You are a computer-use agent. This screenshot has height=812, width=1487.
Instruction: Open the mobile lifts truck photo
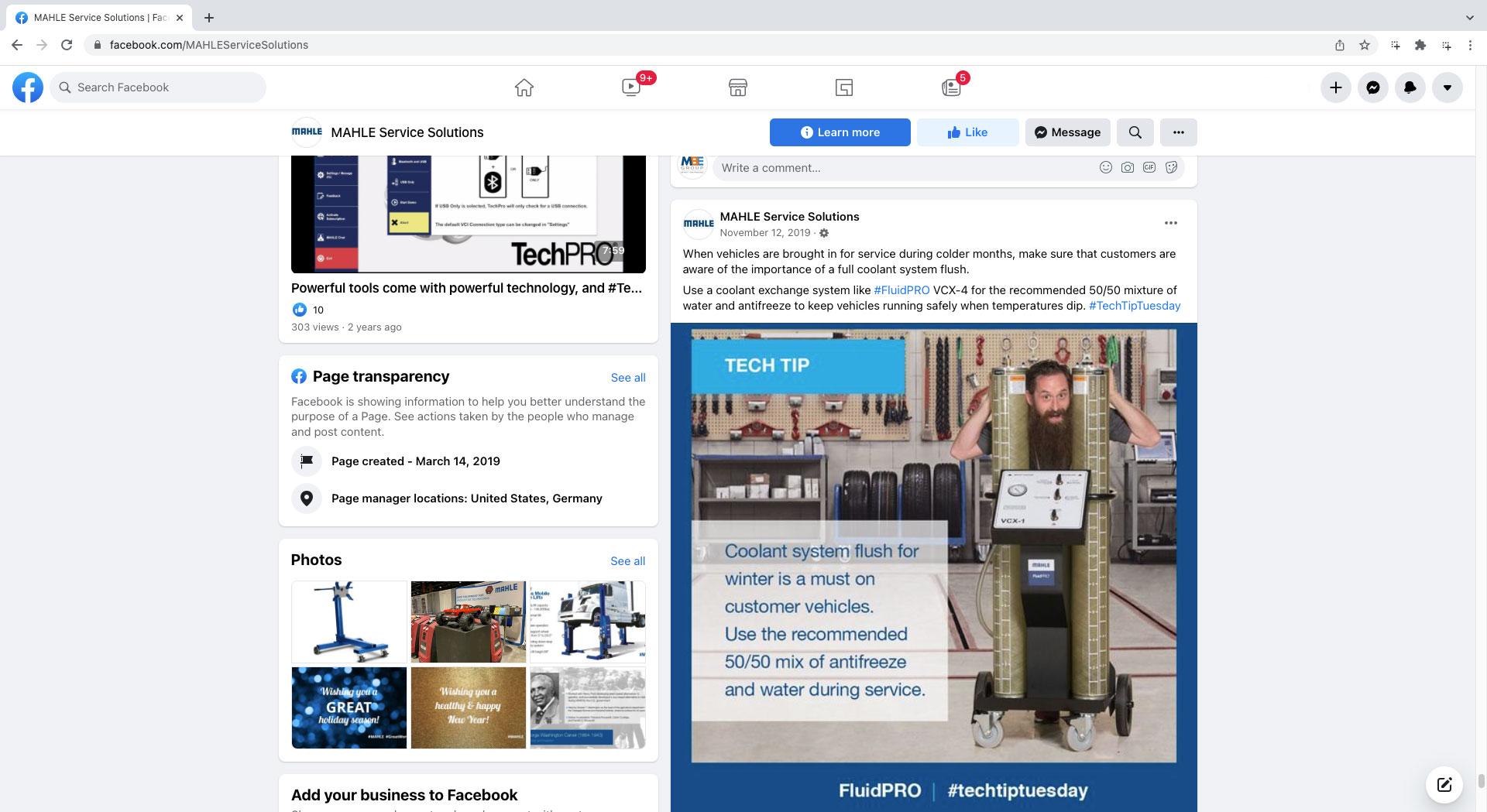pos(588,622)
